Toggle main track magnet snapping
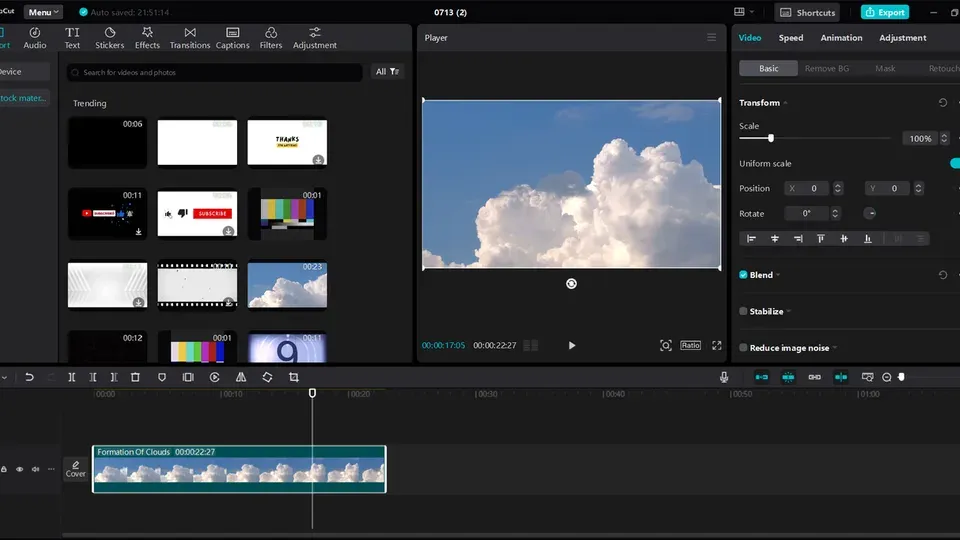960x540 pixels. click(762, 377)
